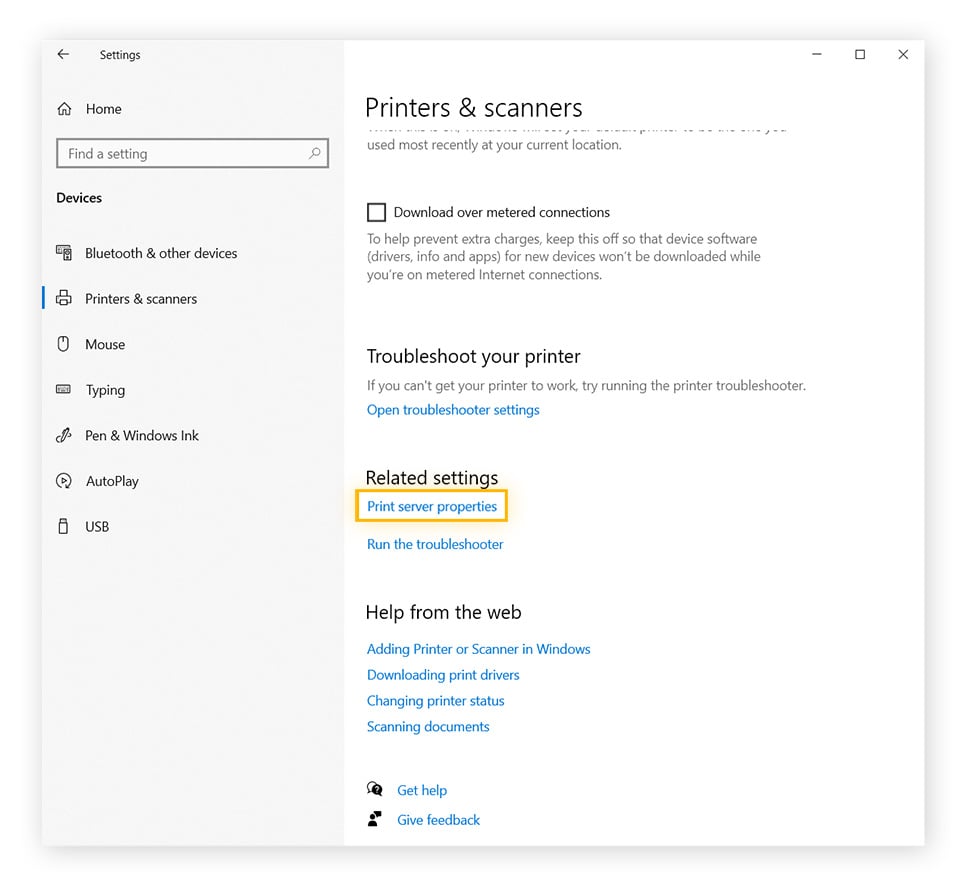970x893 pixels.
Task: Click the Printers & scanners printer icon
Action: (62, 298)
